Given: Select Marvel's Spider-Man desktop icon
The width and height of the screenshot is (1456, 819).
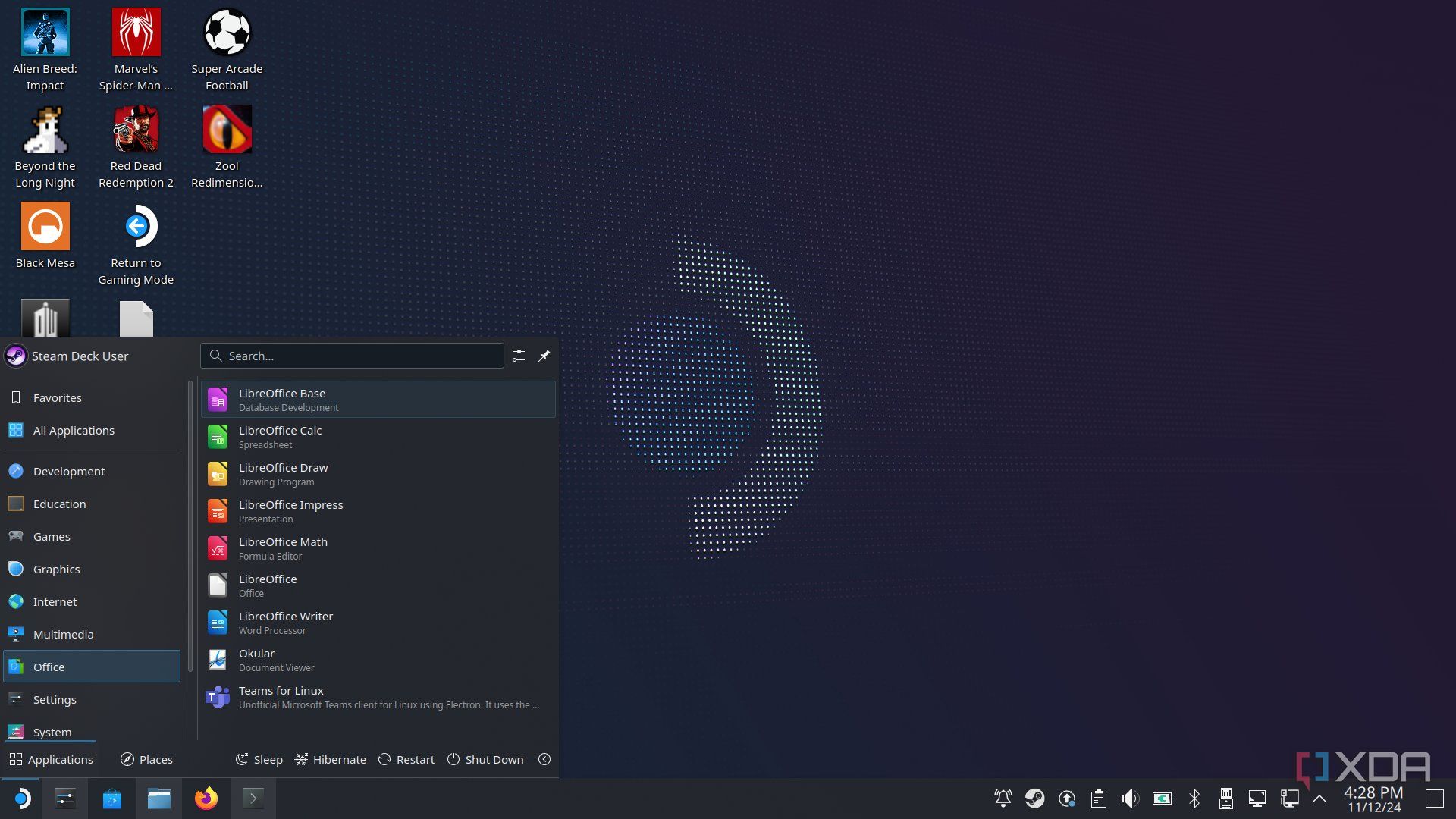Looking at the screenshot, I should [x=136, y=50].
